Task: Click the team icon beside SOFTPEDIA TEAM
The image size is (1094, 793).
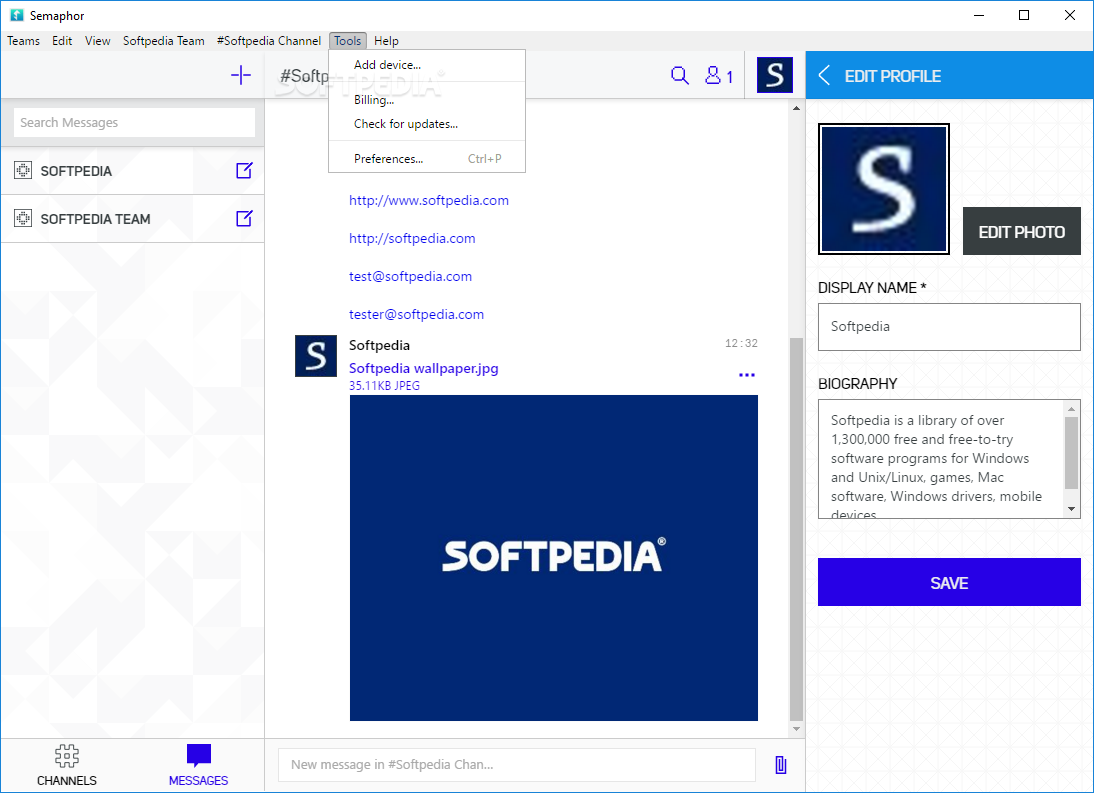Action: (23, 218)
